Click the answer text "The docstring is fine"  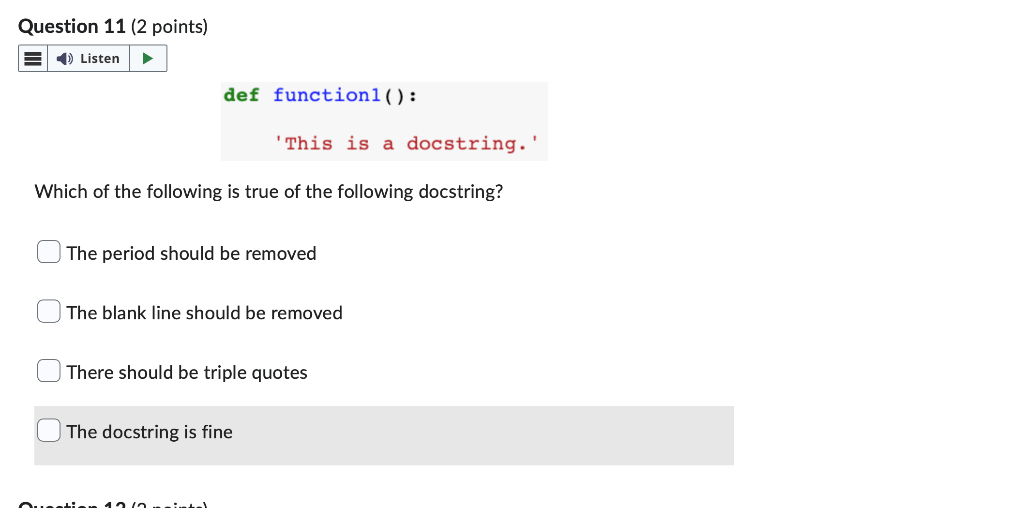pyautogui.click(x=150, y=432)
